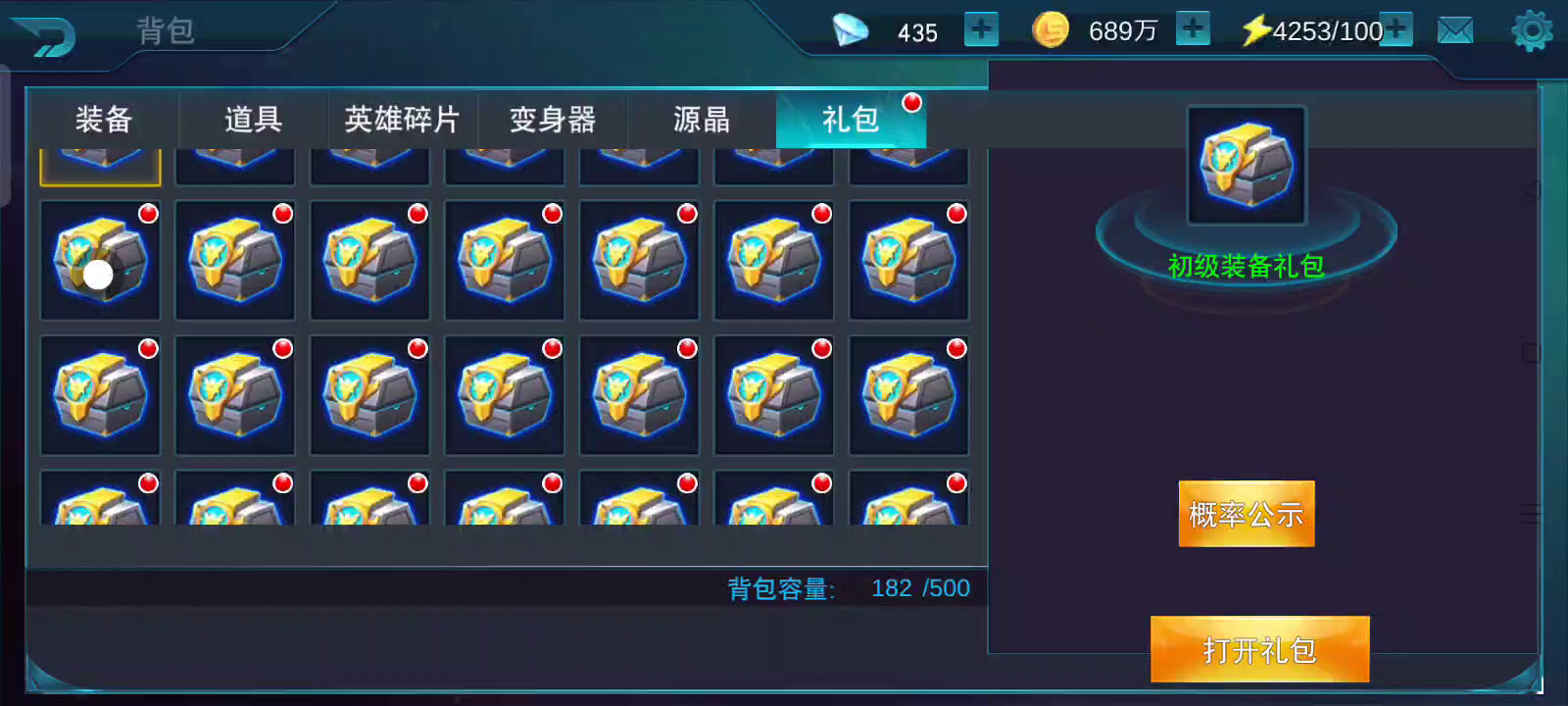
Task: Select the first gift chest in second row
Action: pyautogui.click(x=100, y=260)
